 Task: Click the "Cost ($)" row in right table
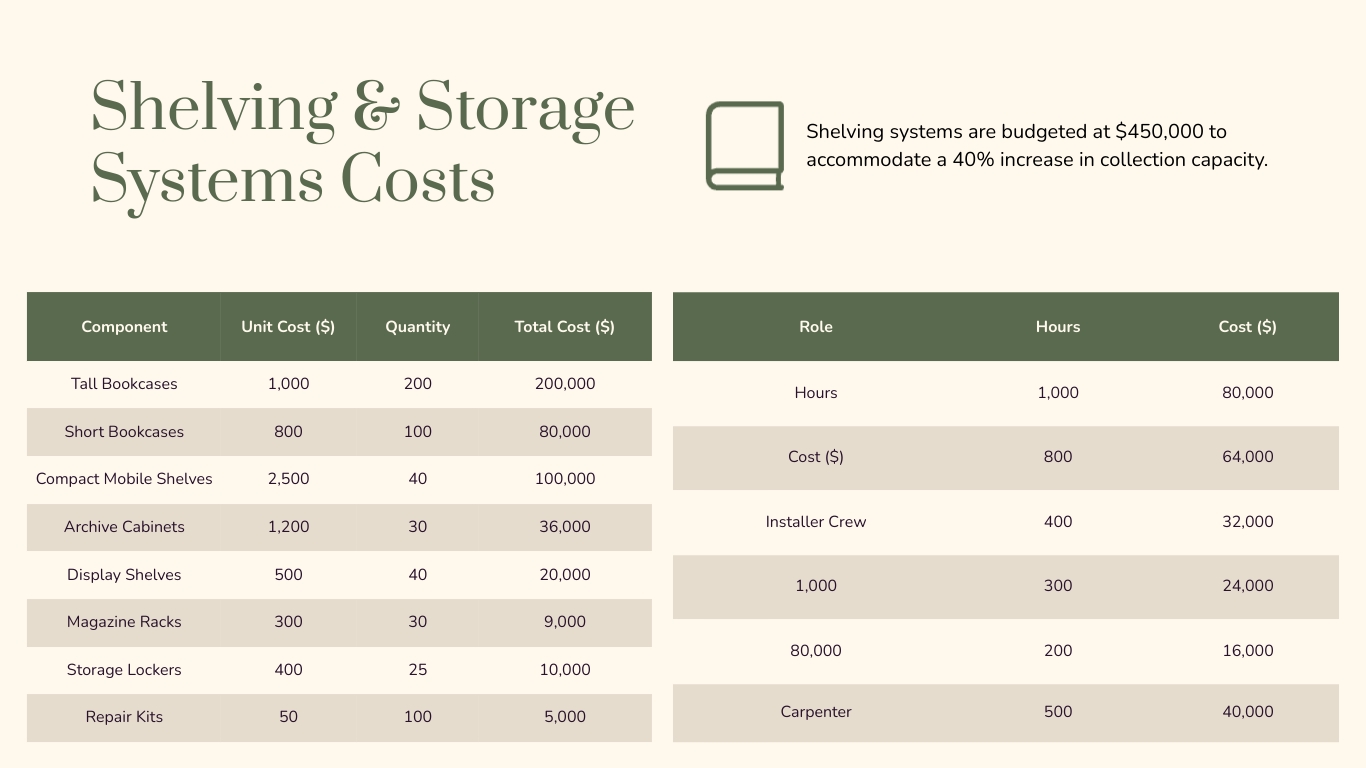coord(816,457)
